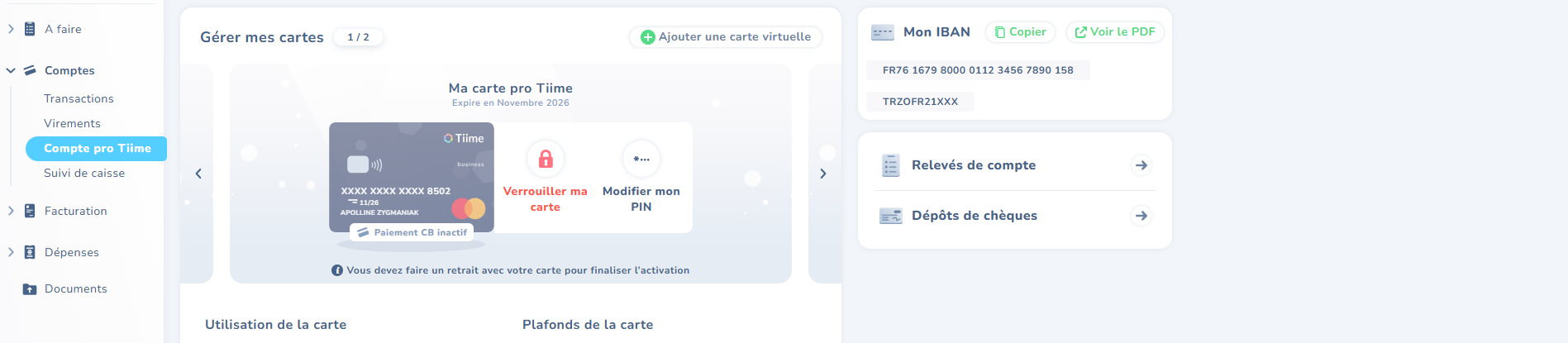1568x343 pixels.
Task: Select Suivi de caisse menu item
Action: coord(84,173)
